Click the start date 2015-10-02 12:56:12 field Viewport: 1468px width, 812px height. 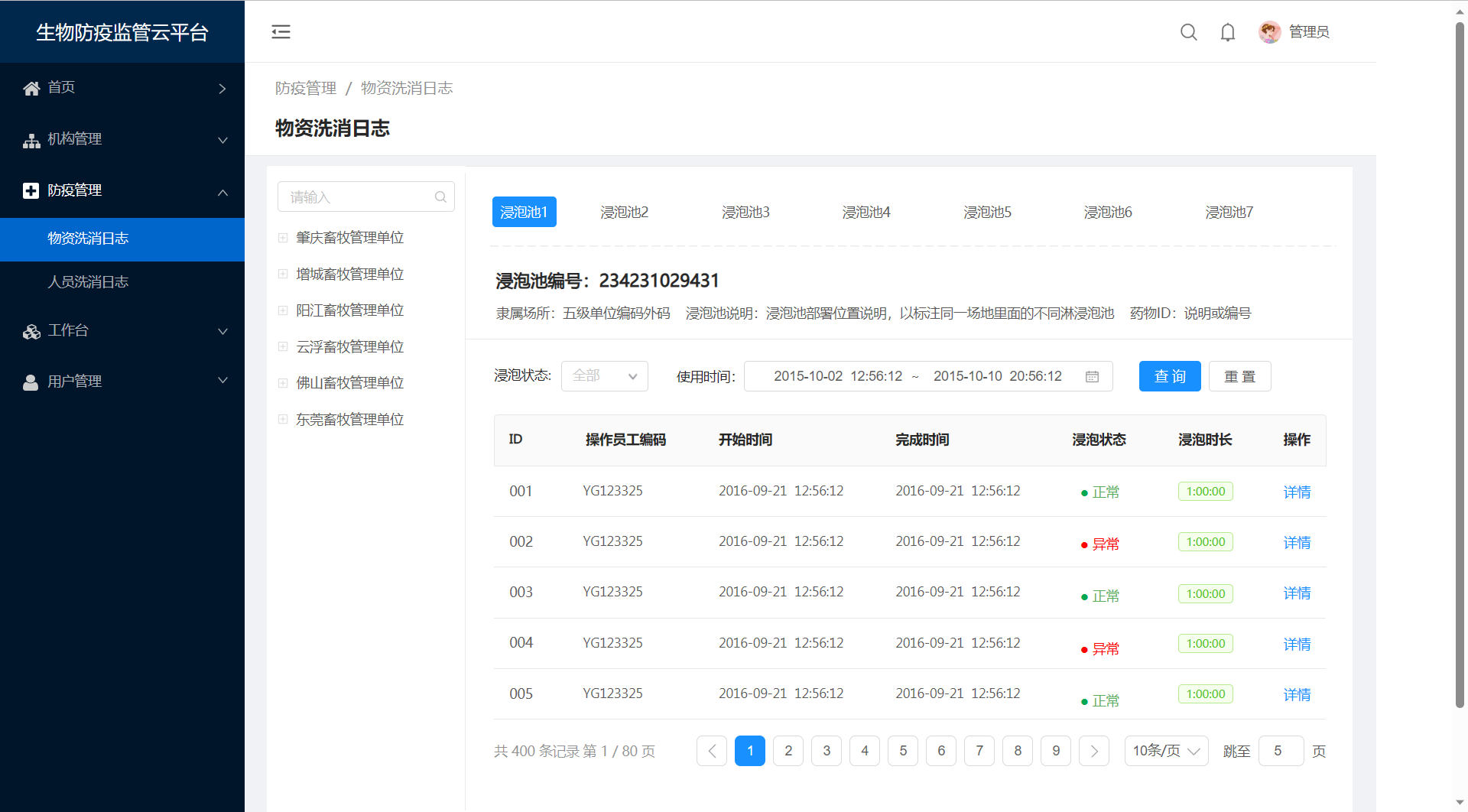click(x=838, y=376)
